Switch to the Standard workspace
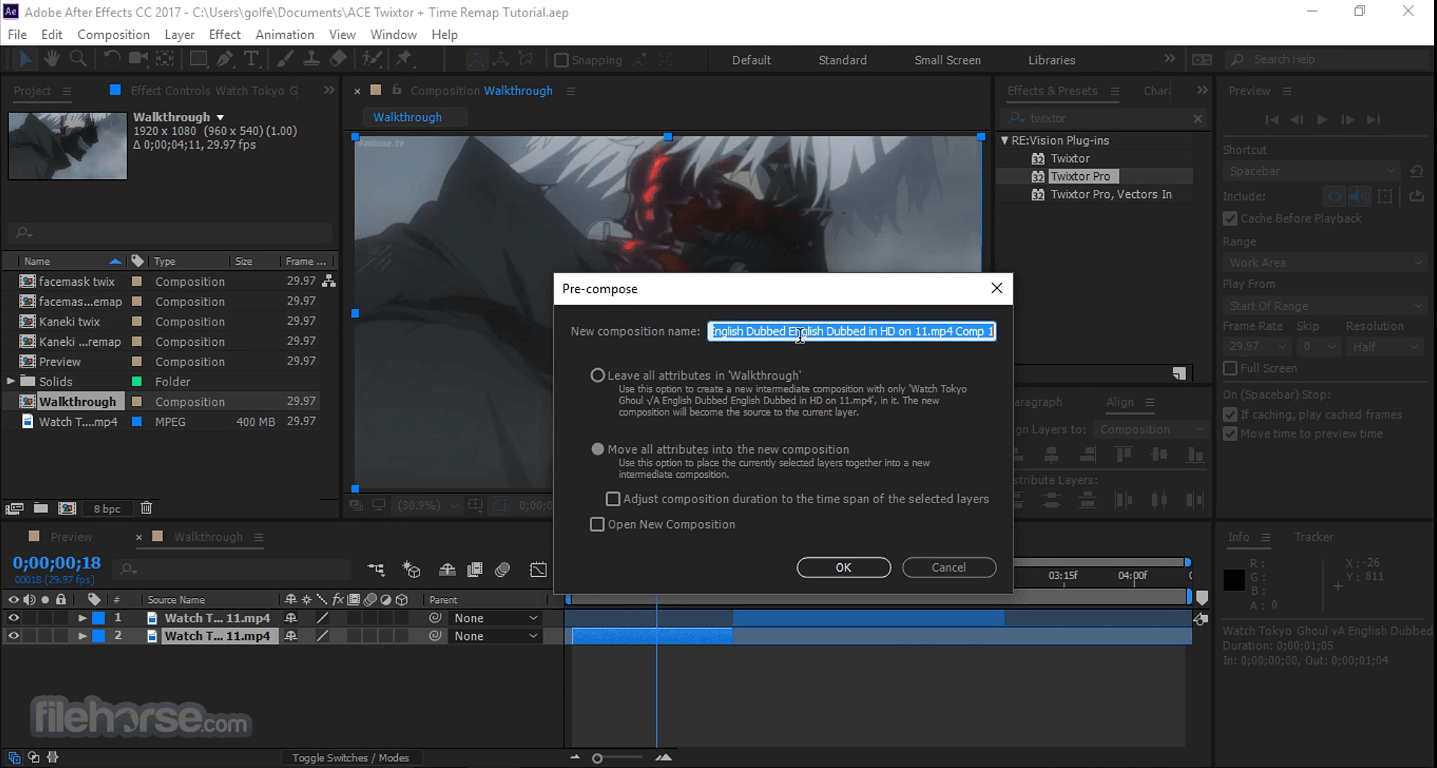The width and height of the screenshot is (1437, 768). (x=842, y=60)
